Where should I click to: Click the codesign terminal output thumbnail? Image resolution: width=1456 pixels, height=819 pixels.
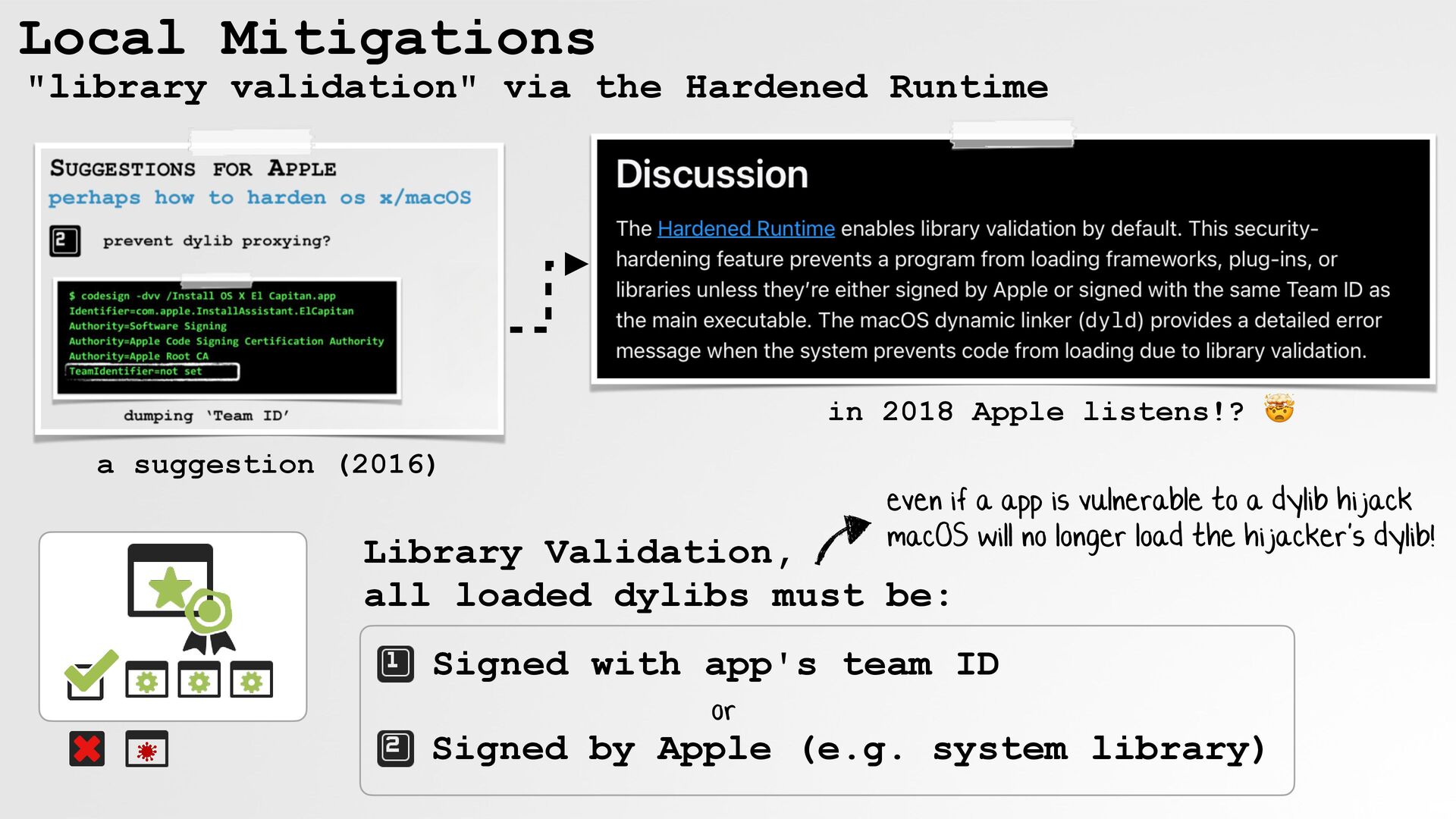[x=227, y=337]
